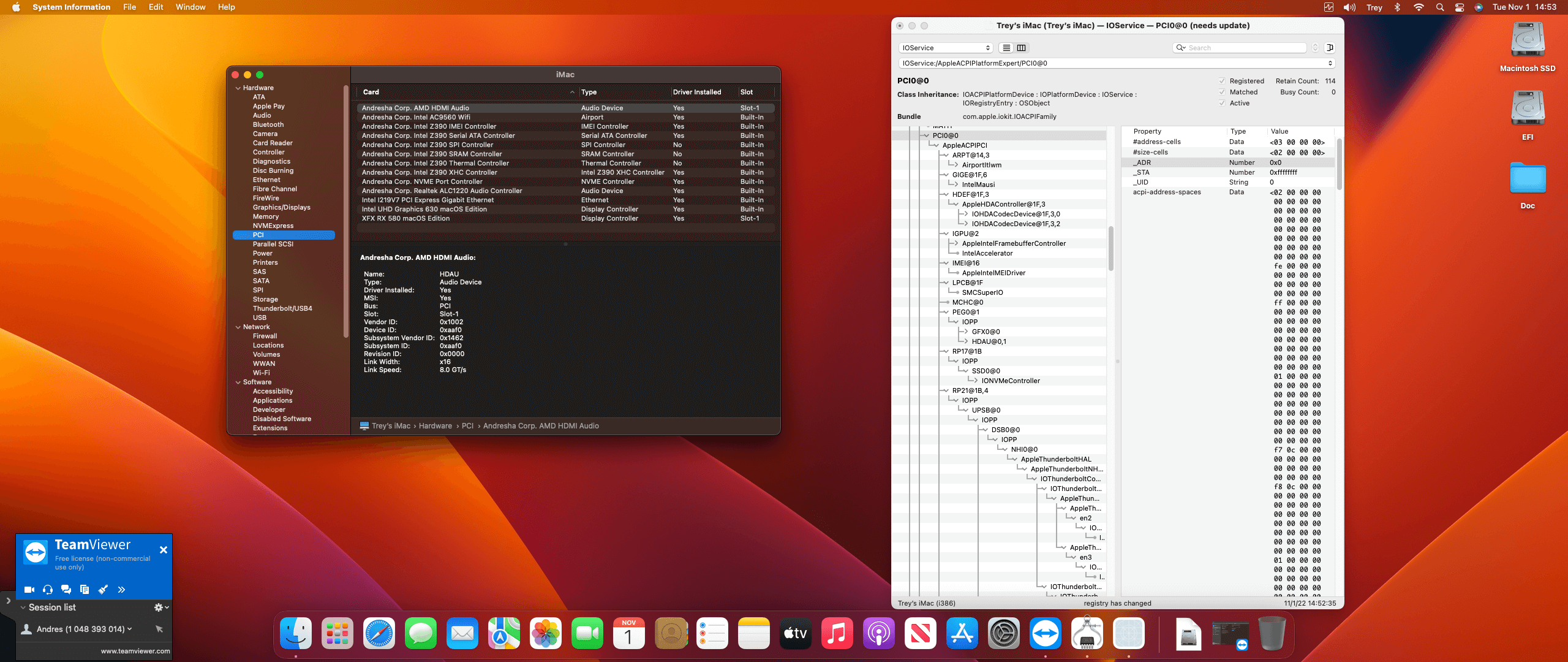The height and width of the screenshot is (662, 1568).
Task: Click TeamViewer headset audio icon
Action: click(48, 590)
